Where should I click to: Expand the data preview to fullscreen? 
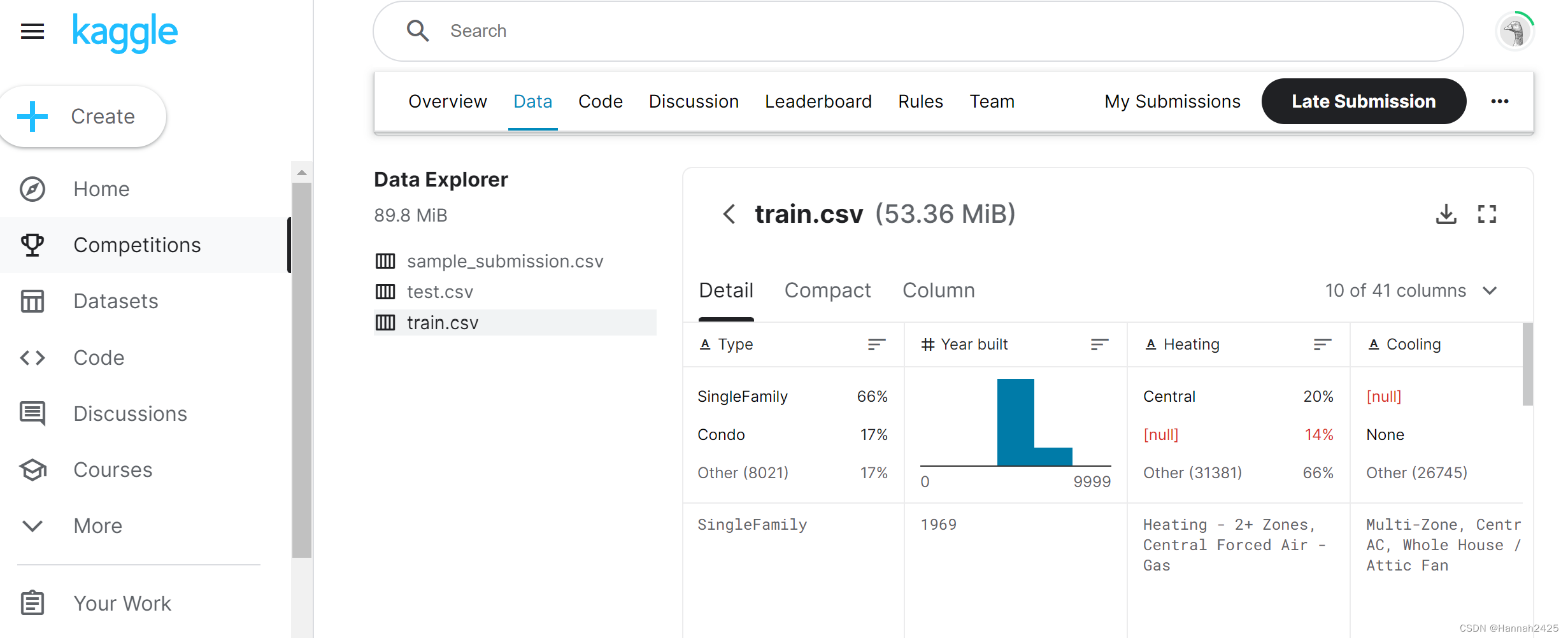coord(1487,214)
